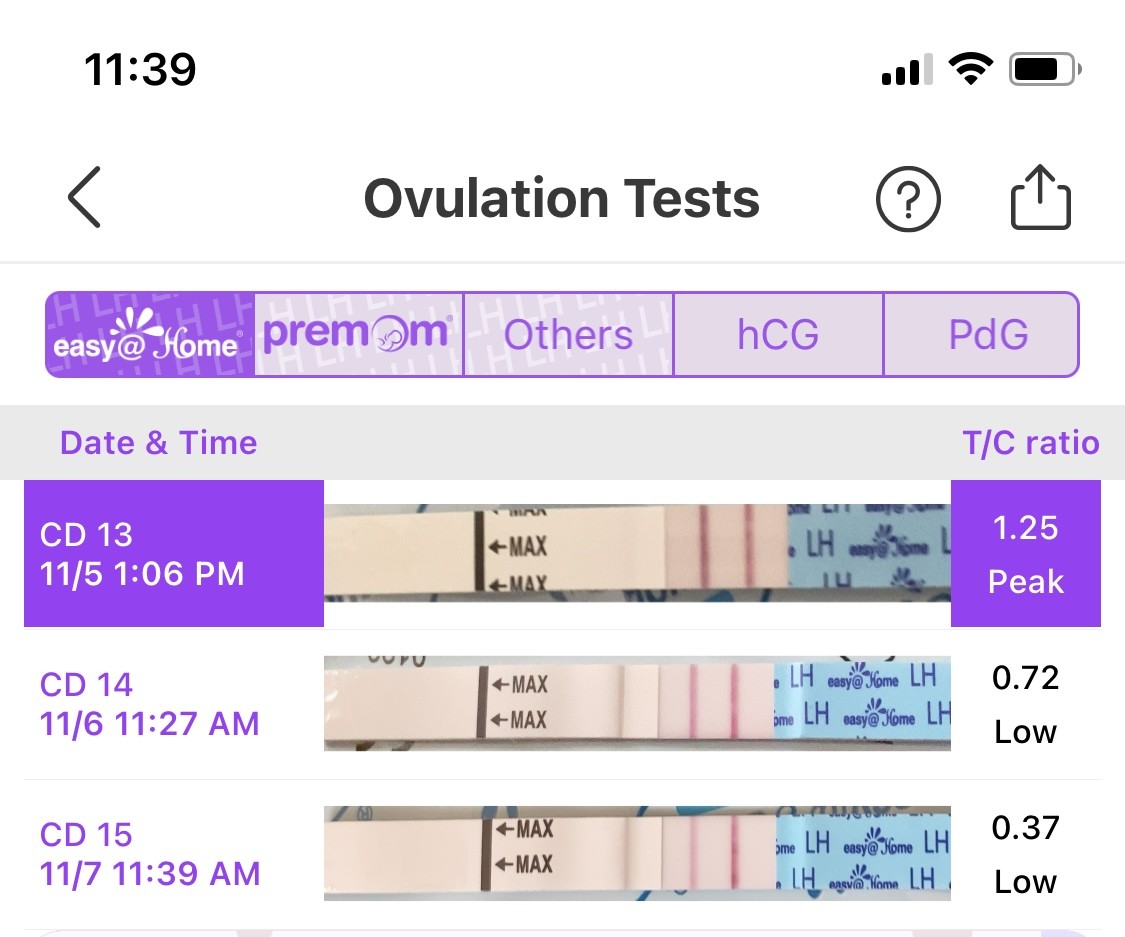Viewport: 1125px width, 937px height.
Task: Open the CD 13 test strip photo
Action: [637, 553]
